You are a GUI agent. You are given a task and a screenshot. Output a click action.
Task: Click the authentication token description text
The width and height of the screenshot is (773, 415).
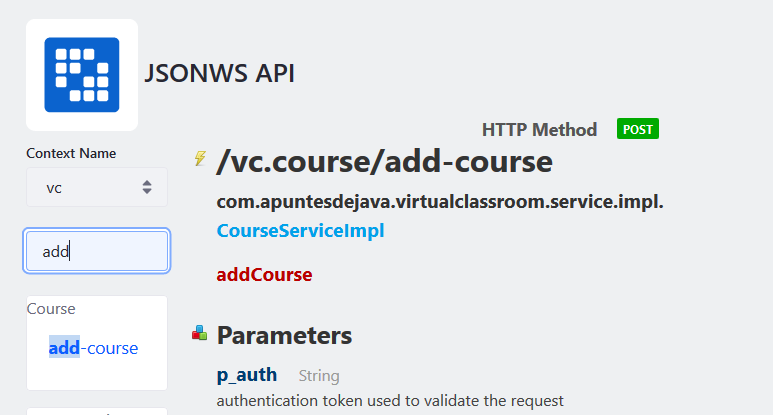pyautogui.click(x=389, y=401)
